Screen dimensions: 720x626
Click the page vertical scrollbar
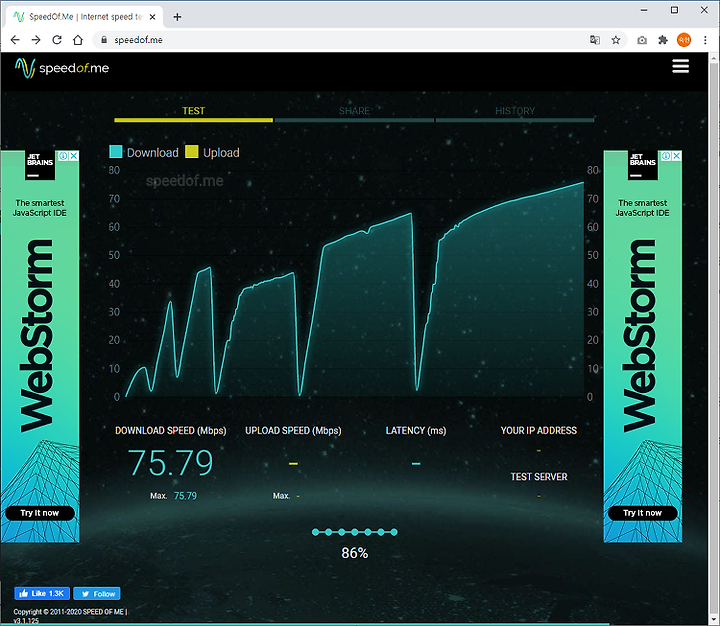pyautogui.click(x=714, y=338)
